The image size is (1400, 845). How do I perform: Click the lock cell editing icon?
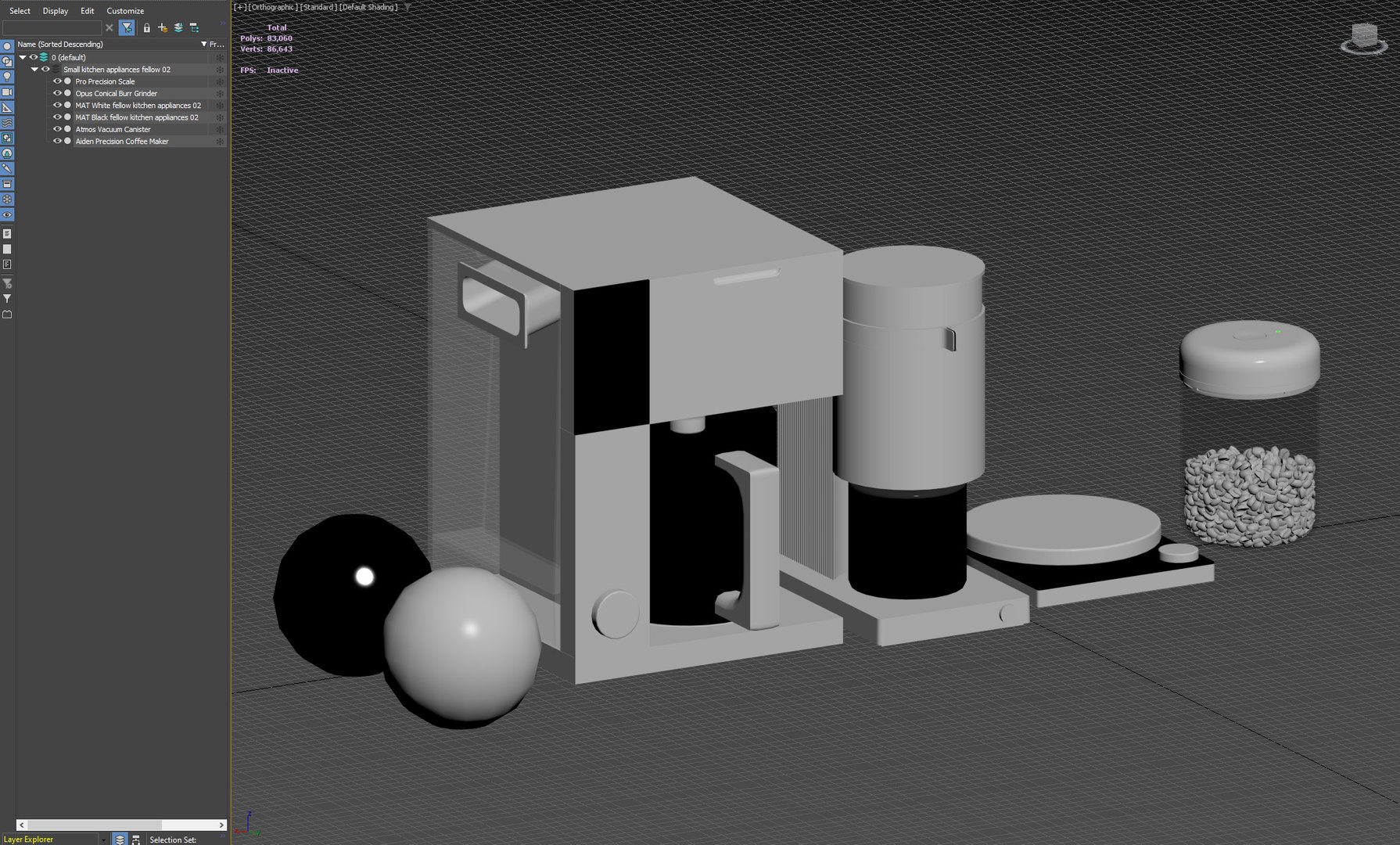[x=146, y=27]
